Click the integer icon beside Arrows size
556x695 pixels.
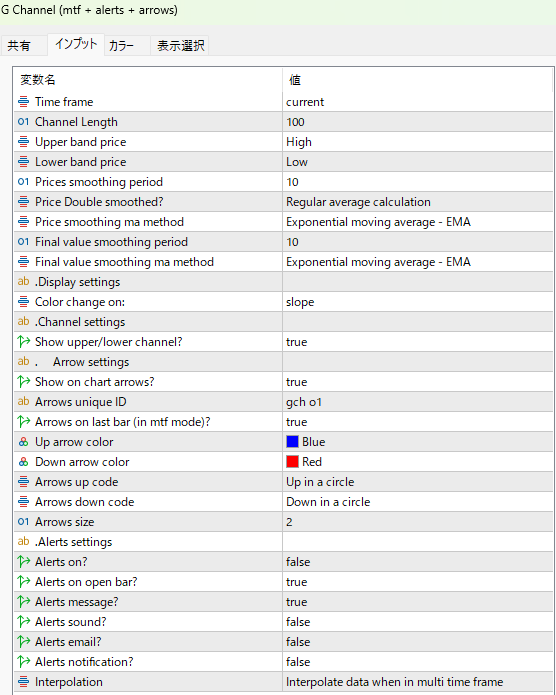tap(23, 522)
